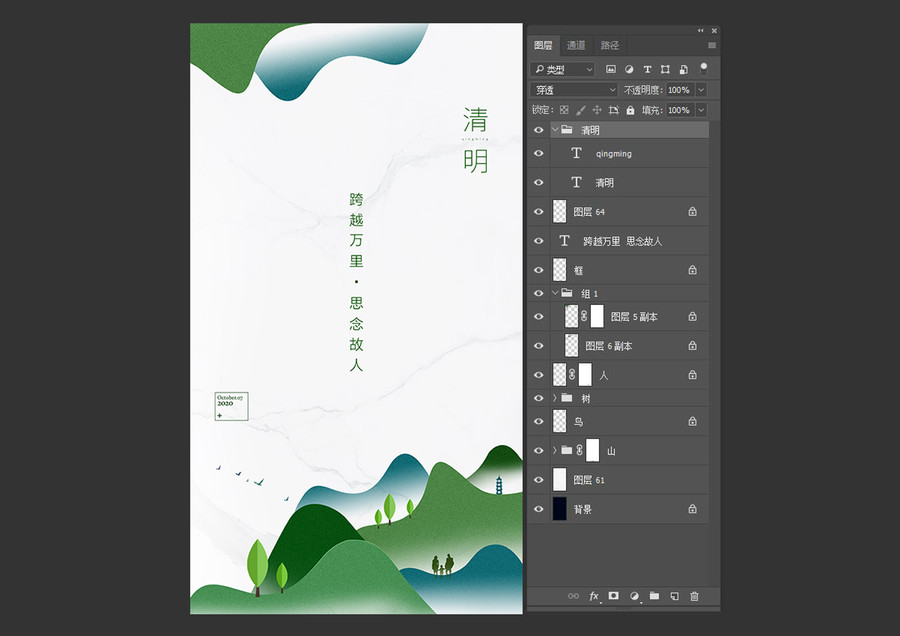
Task: Select the 图层 5 副本 layer
Action: coord(629,316)
